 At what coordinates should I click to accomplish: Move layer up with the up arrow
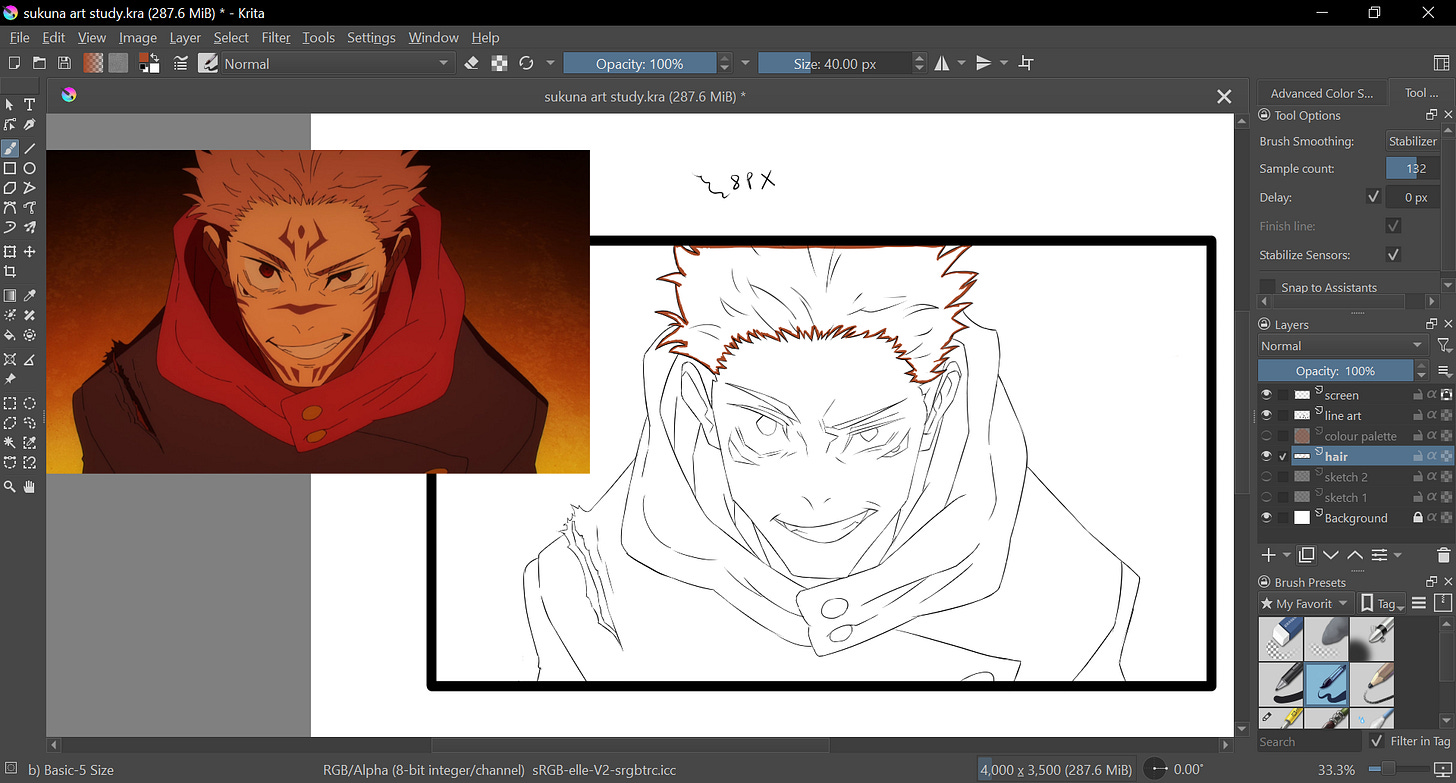pyautogui.click(x=1355, y=555)
